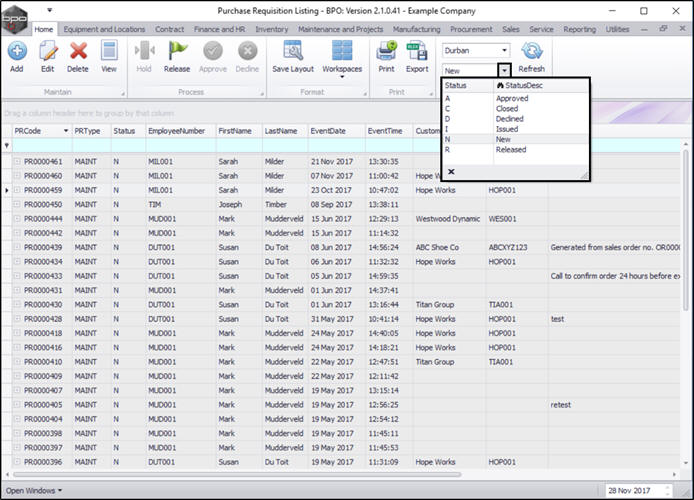The height and width of the screenshot is (500, 694).
Task: Expand the PR0000439 row details
Action: [x=17, y=247]
